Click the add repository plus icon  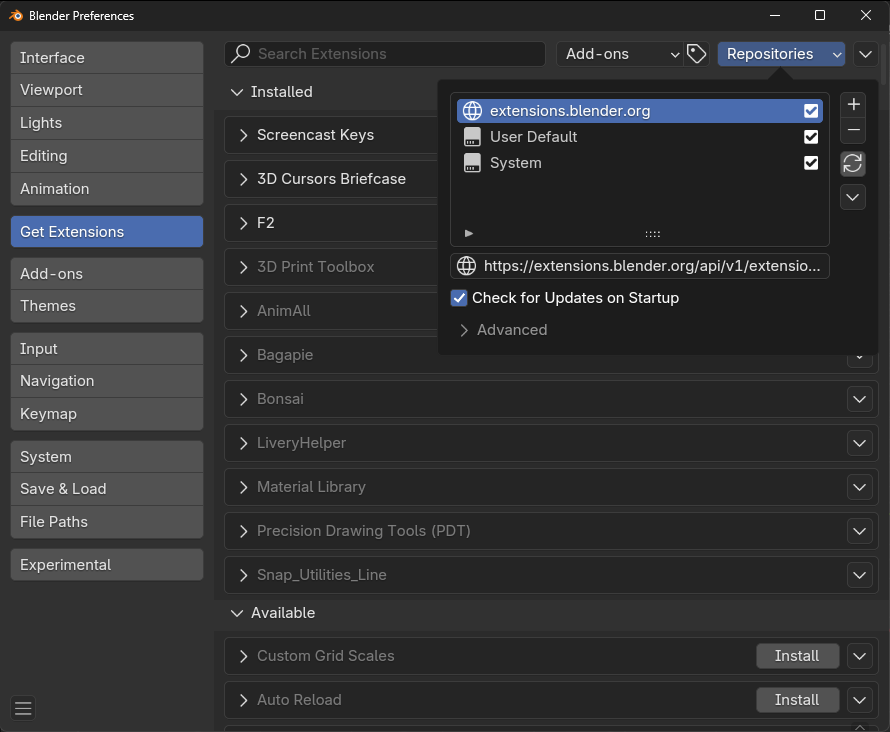(x=853, y=104)
